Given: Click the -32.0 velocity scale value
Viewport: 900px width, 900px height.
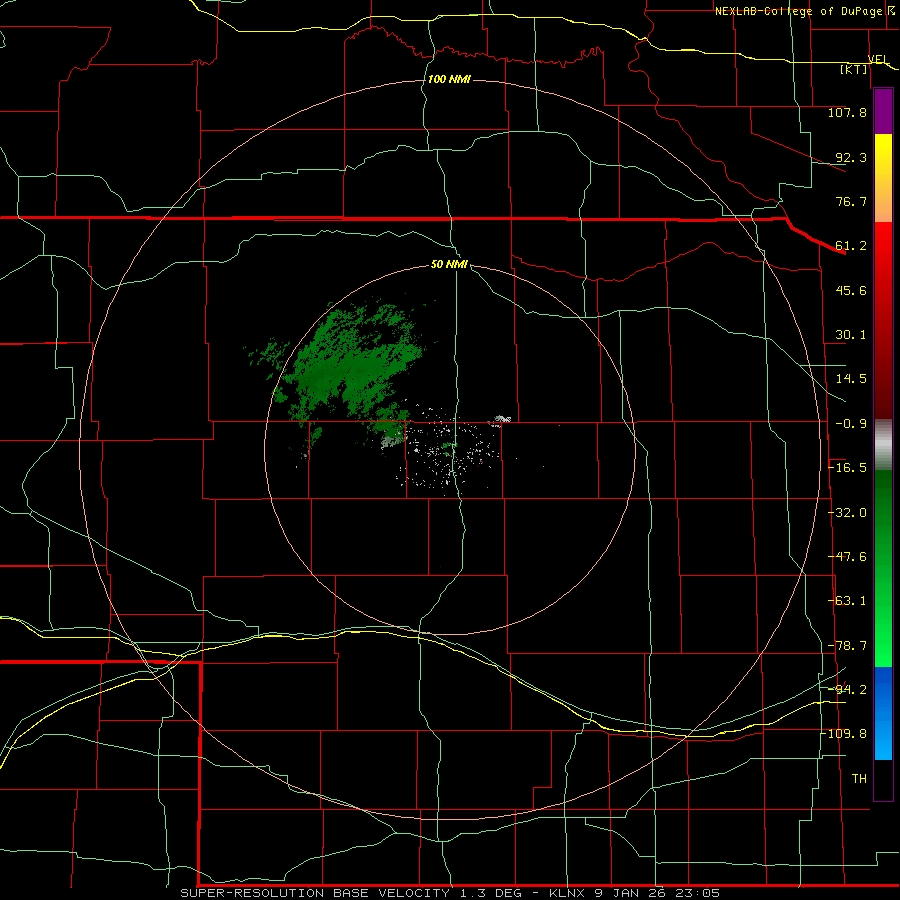Looking at the screenshot, I should tap(847, 513).
